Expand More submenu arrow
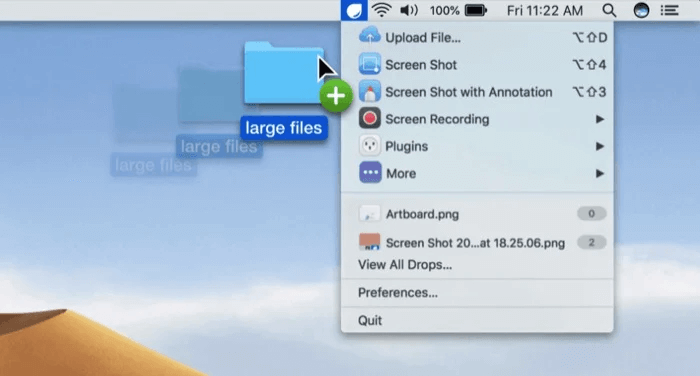The image size is (700, 376). [x=600, y=174]
